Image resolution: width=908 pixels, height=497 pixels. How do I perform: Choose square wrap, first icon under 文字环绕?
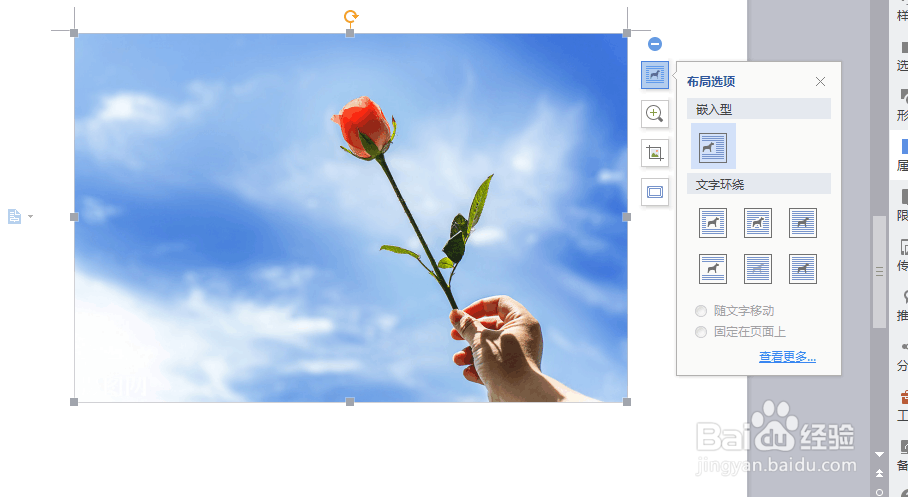point(713,223)
